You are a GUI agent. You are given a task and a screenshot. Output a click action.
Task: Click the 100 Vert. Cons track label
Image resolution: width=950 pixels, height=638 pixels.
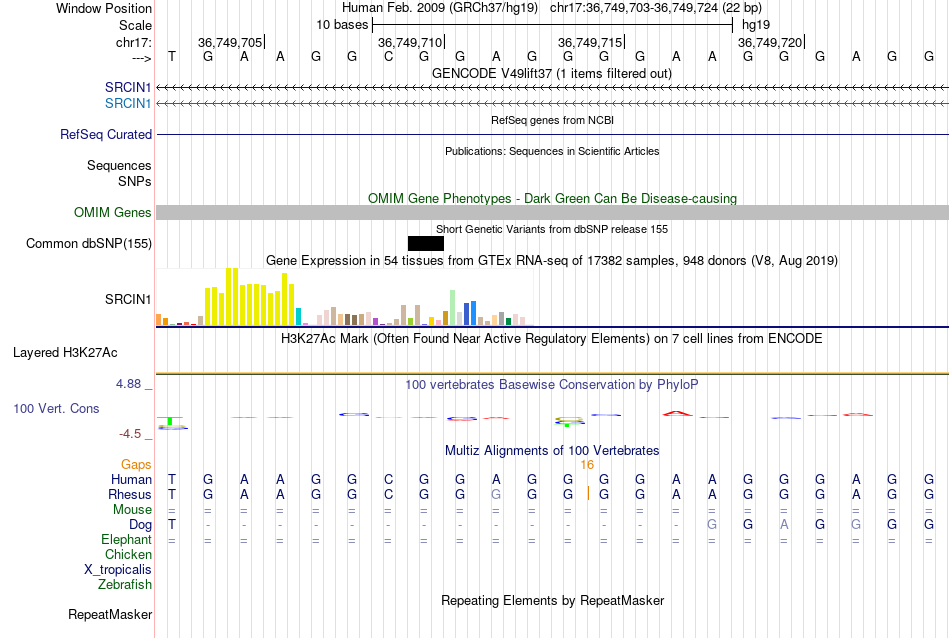point(56,409)
